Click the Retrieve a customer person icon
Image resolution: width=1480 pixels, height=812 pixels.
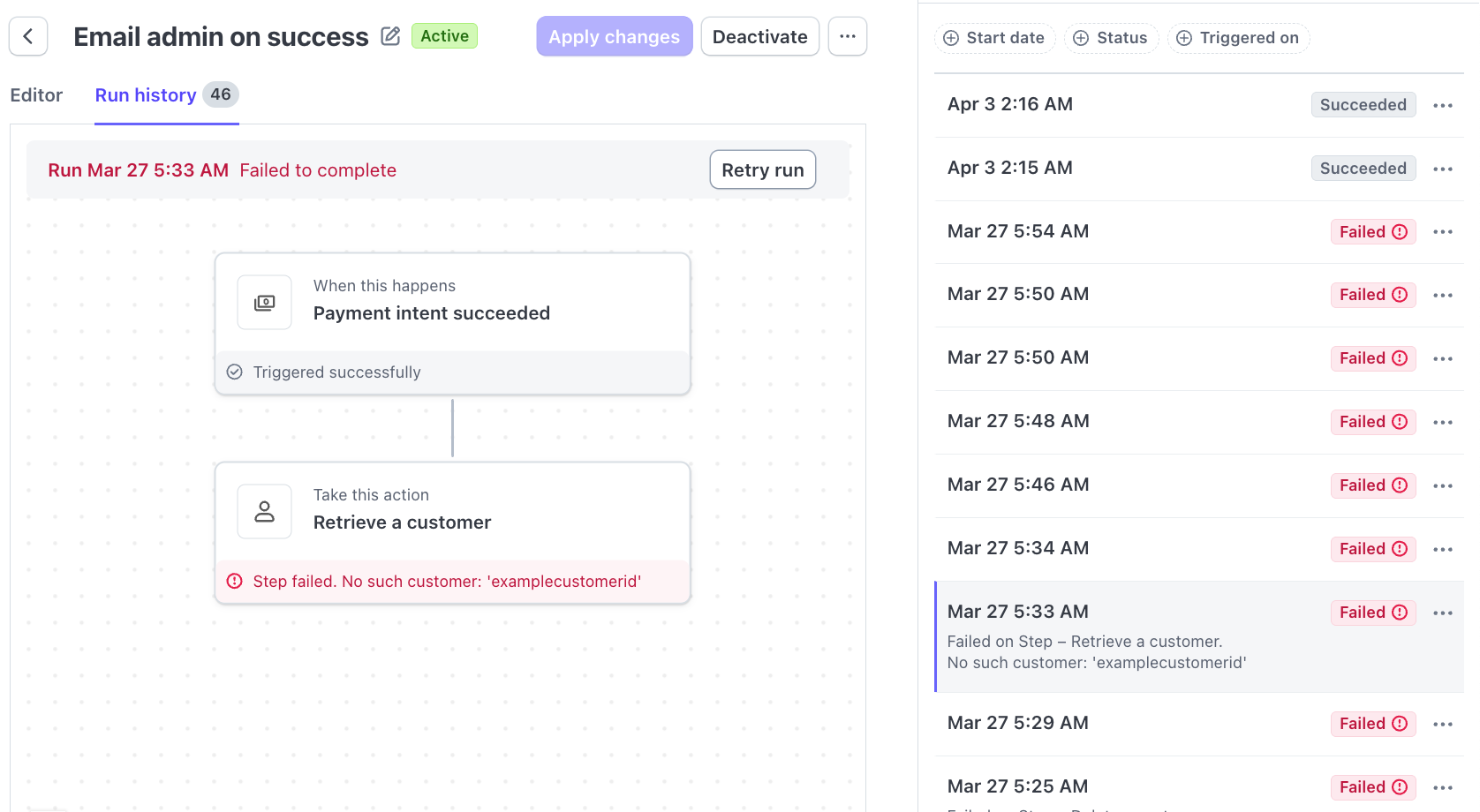point(264,512)
